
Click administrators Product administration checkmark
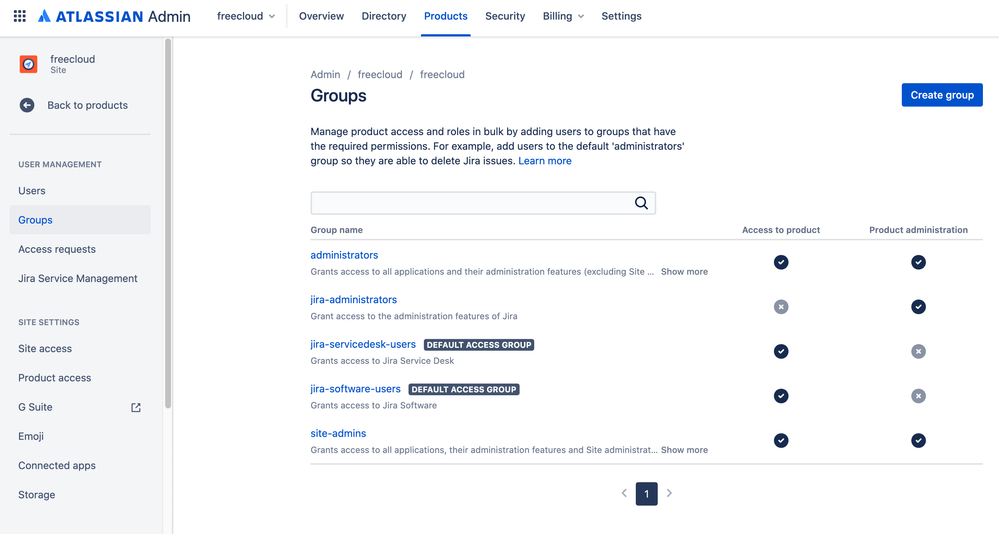pos(918,262)
